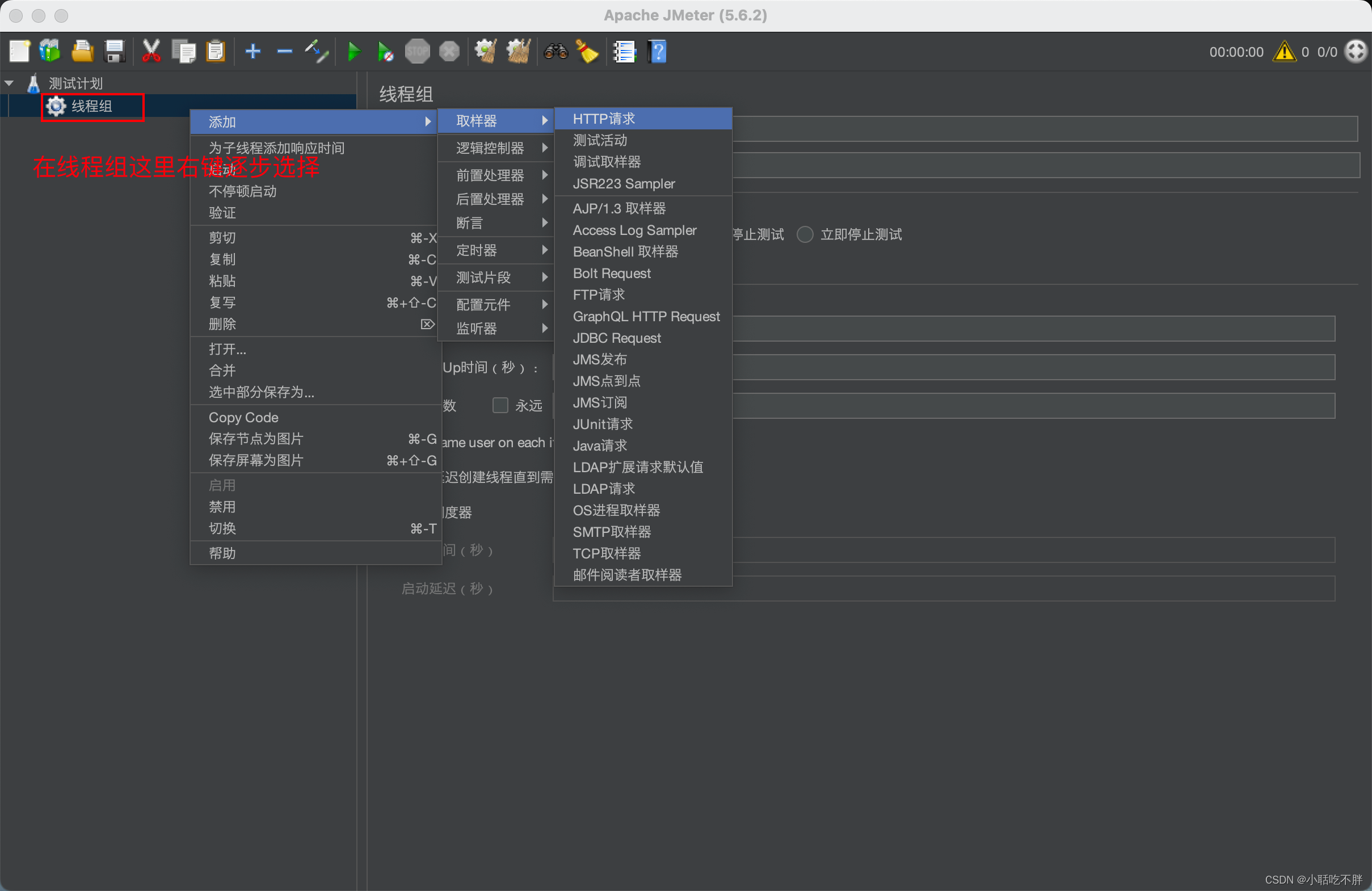Click the Paste clipboard icon
This screenshot has width=1372, height=891.
216,51
